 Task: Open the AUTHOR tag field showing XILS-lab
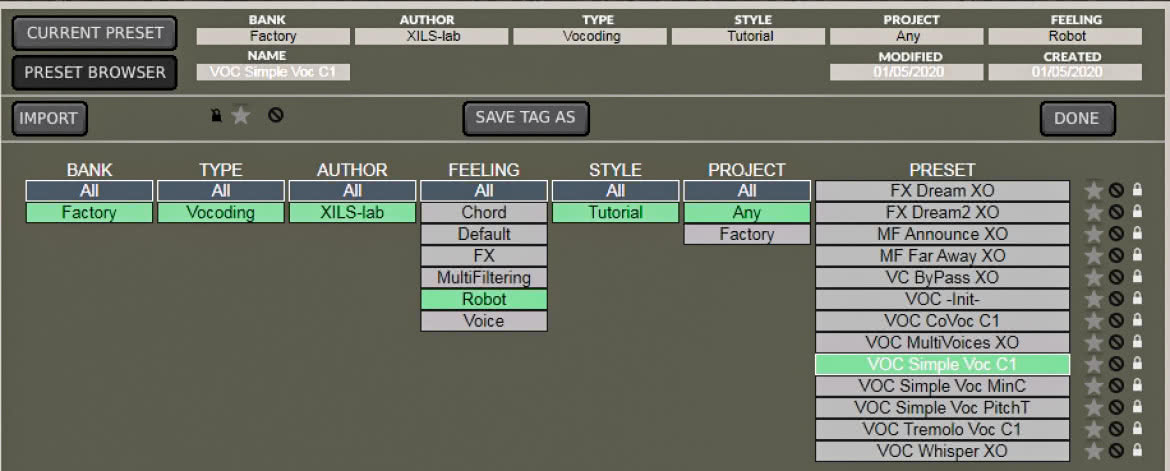click(x=431, y=36)
